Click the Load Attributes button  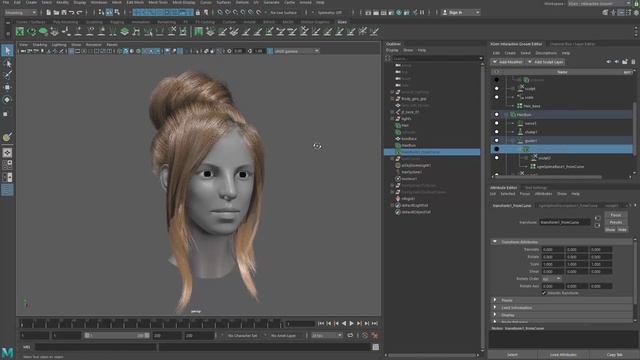(563, 355)
